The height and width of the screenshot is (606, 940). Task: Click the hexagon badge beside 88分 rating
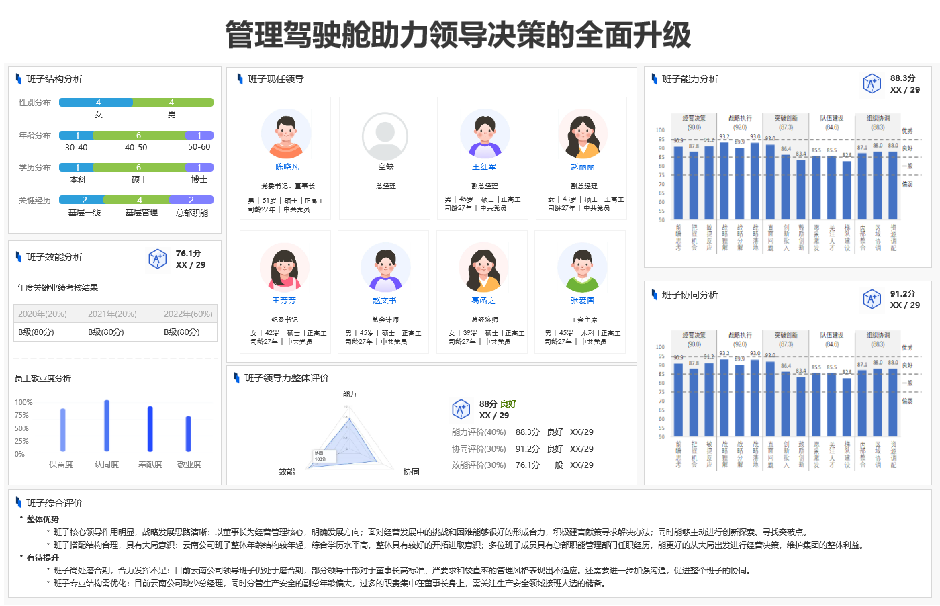tap(461, 408)
